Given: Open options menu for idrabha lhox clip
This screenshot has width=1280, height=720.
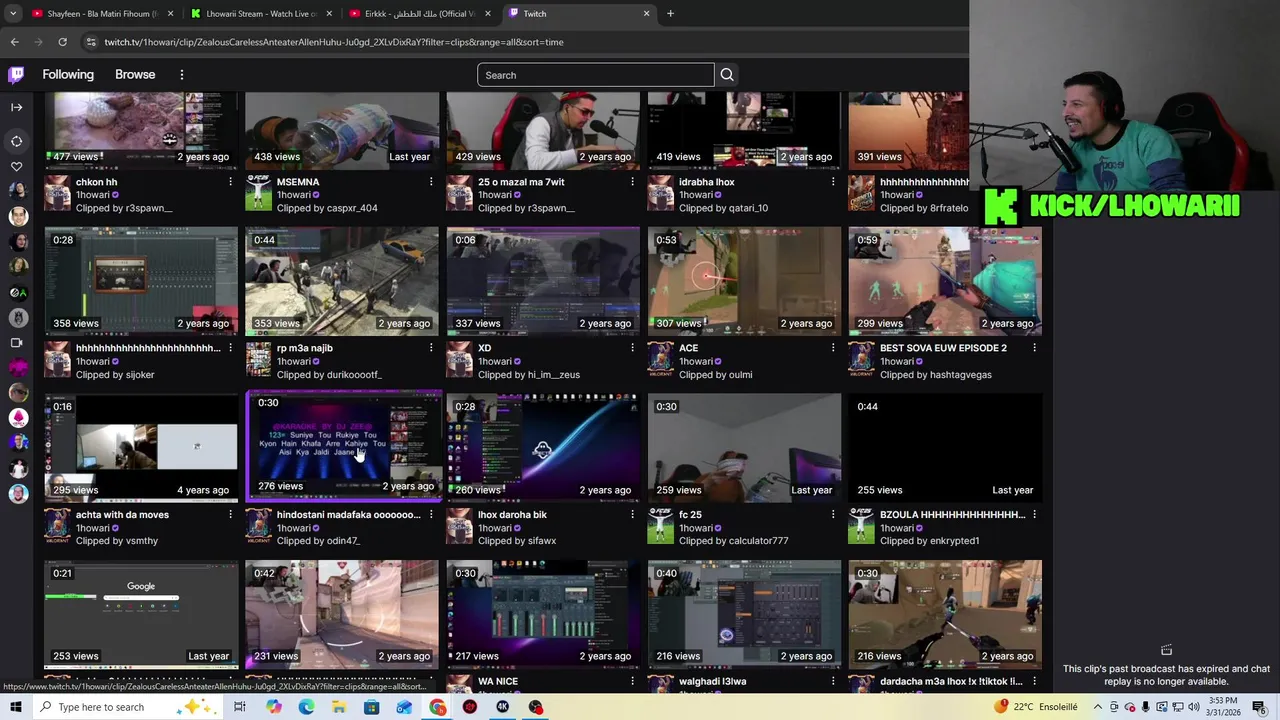Looking at the screenshot, I should (x=833, y=182).
